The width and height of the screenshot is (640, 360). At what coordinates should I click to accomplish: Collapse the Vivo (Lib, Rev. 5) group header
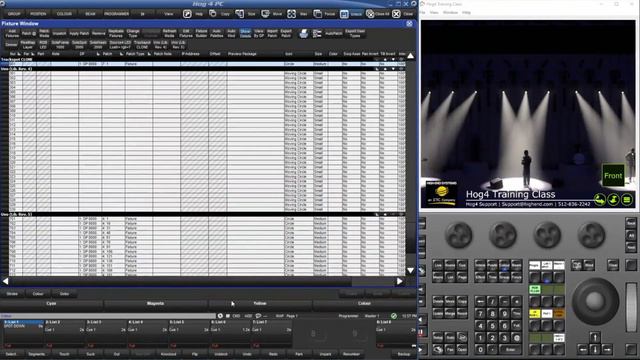pos(202,214)
